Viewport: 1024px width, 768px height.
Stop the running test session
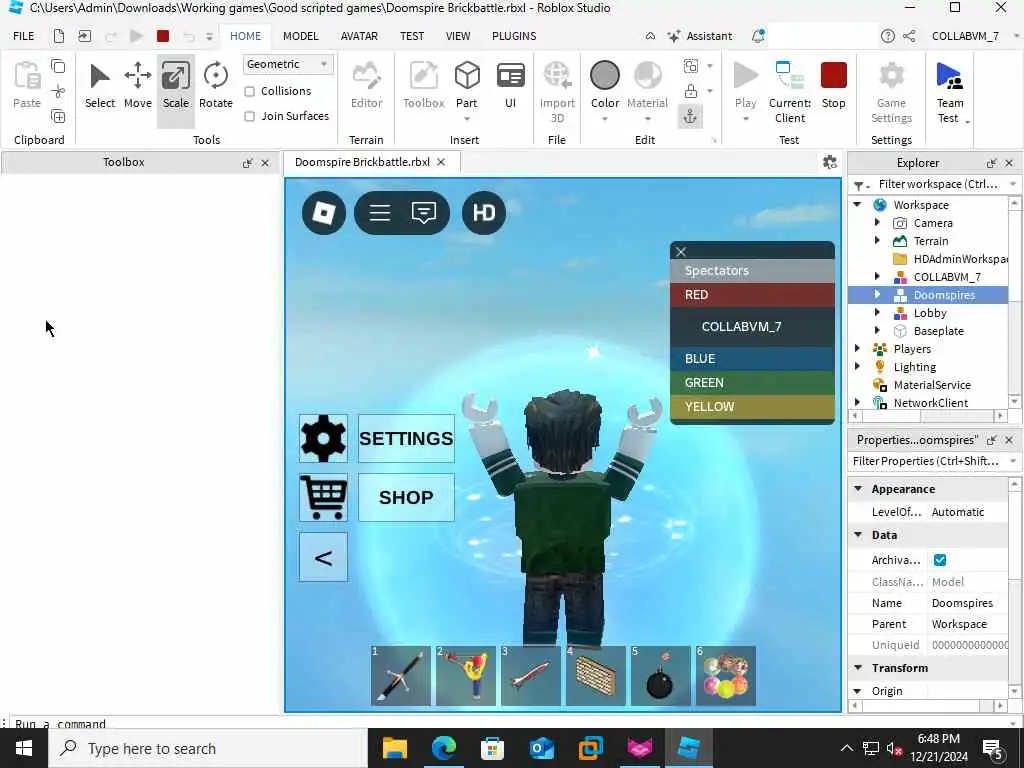point(833,85)
